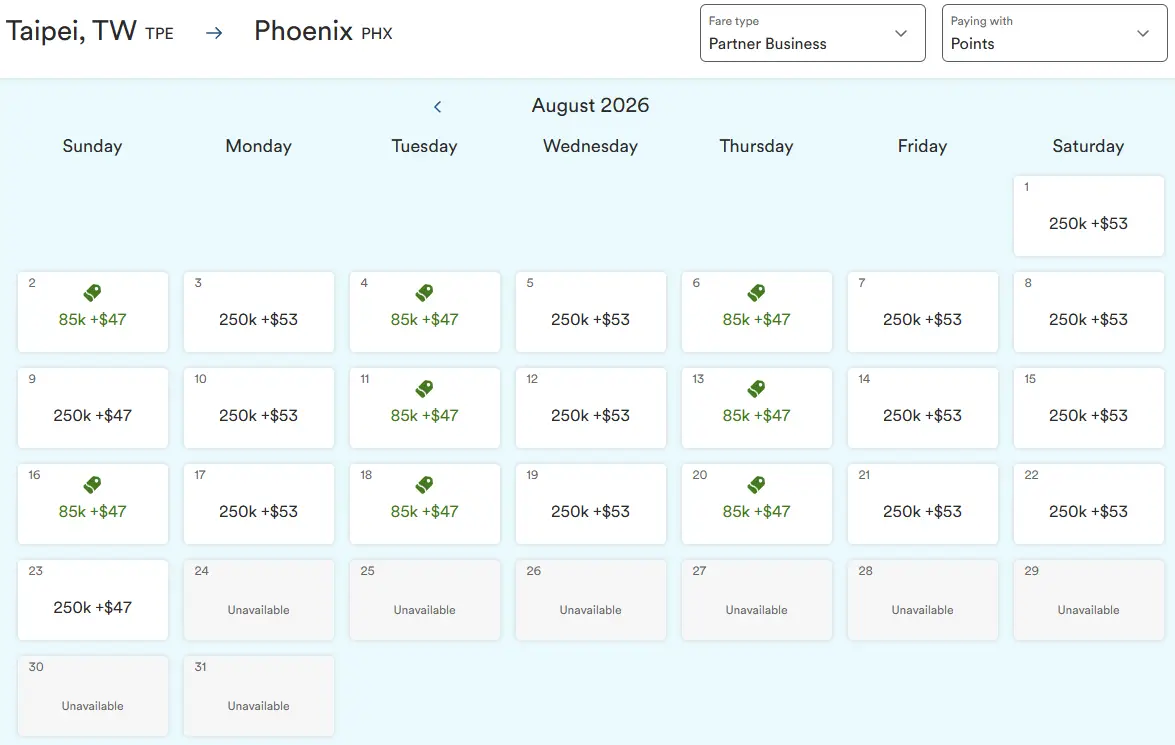Click the discount tag icon on August 13
Screen dimensions: 1175x745
coord(756,389)
